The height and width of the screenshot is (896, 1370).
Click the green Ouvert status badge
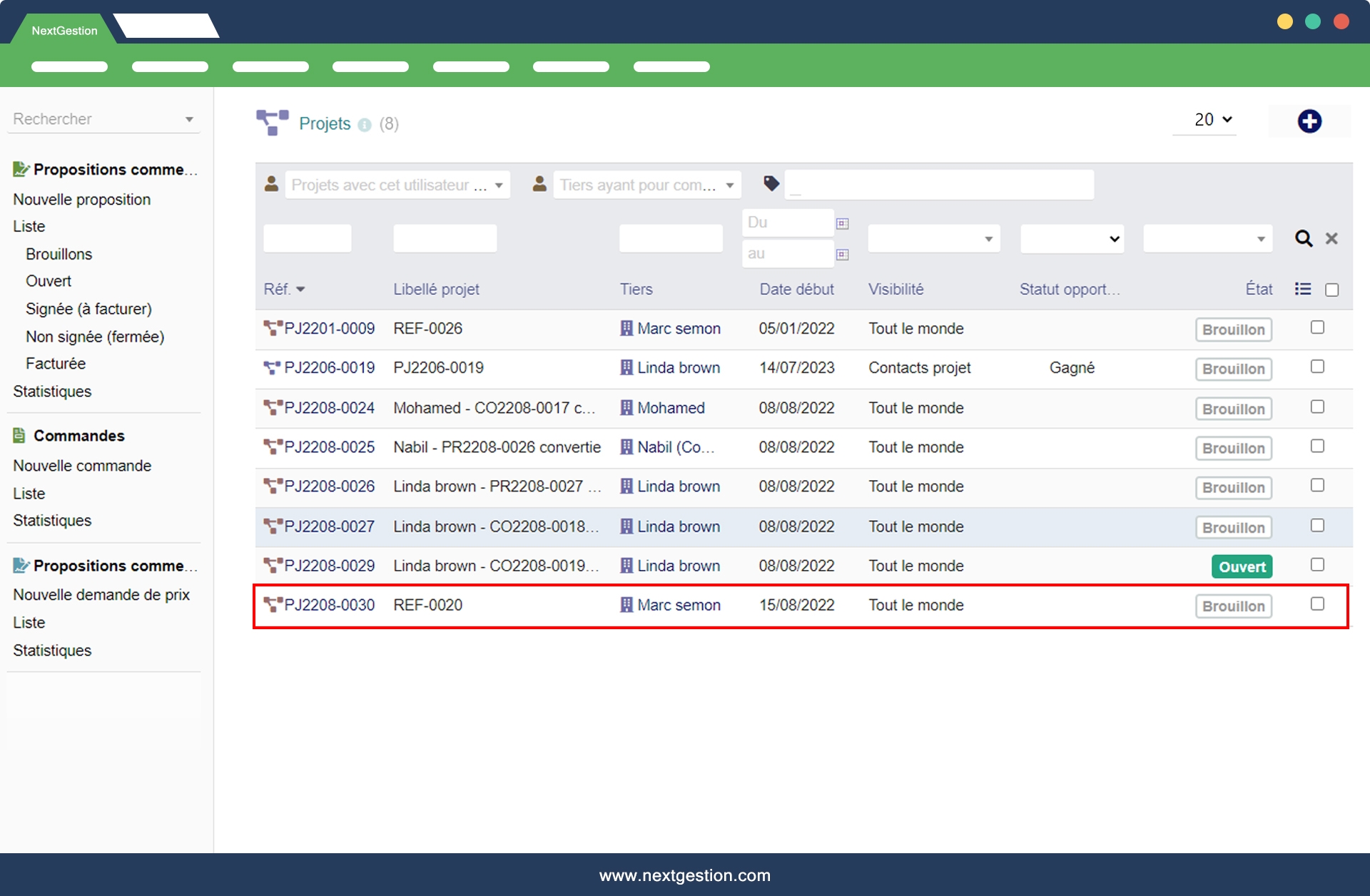point(1242,566)
